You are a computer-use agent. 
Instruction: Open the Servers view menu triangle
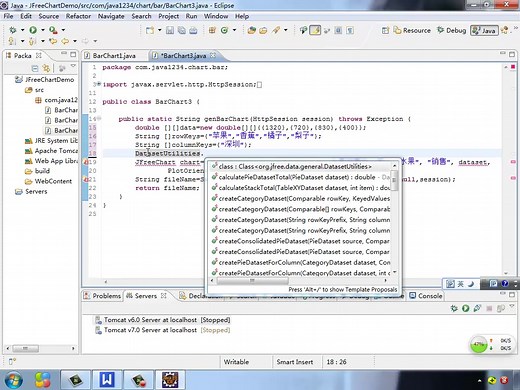(512, 307)
